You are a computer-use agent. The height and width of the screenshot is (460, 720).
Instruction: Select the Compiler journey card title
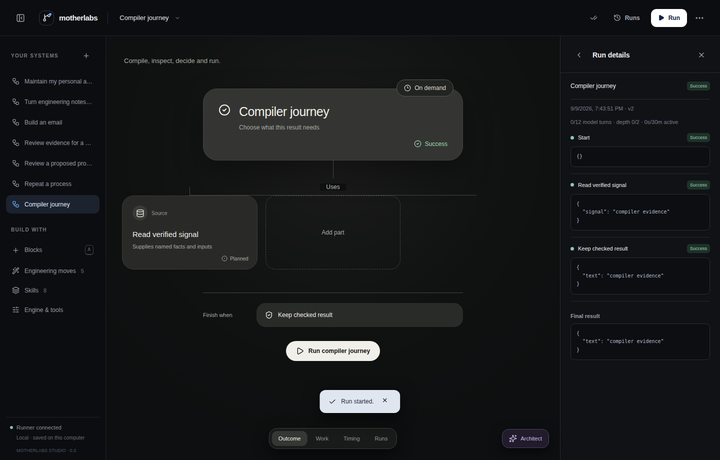coord(284,112)
